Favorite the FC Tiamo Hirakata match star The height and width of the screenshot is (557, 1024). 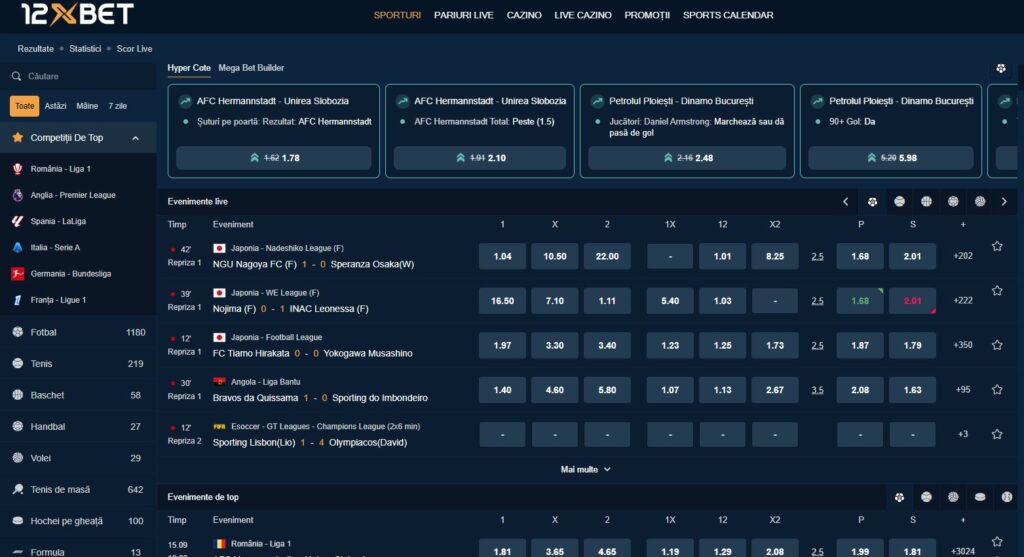pos(997,345)
